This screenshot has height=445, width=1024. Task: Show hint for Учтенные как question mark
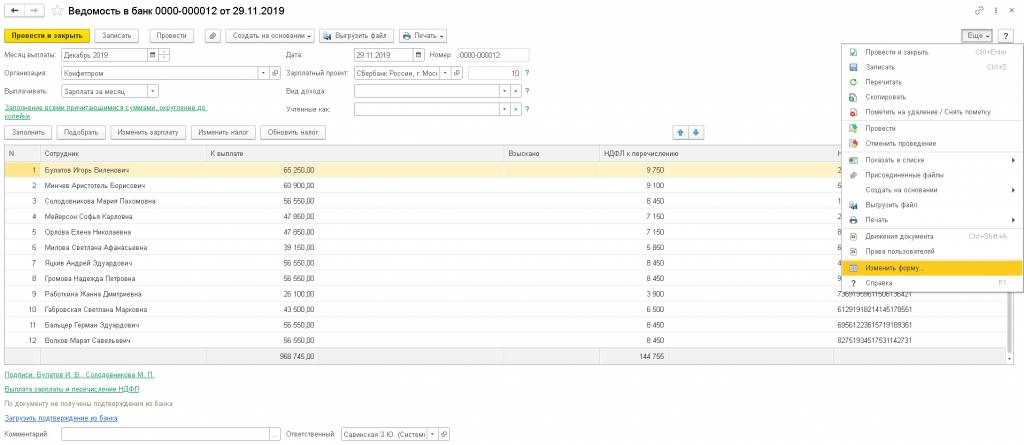[527, 110]
